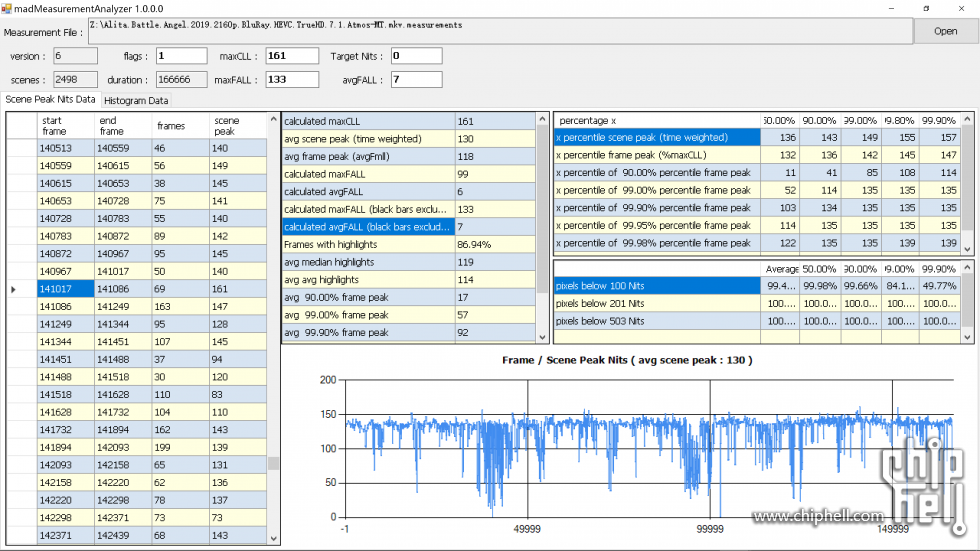The width and height of the screenshot is (980, 551).
Task: Click scene peak column header
Action: [238, 126]
